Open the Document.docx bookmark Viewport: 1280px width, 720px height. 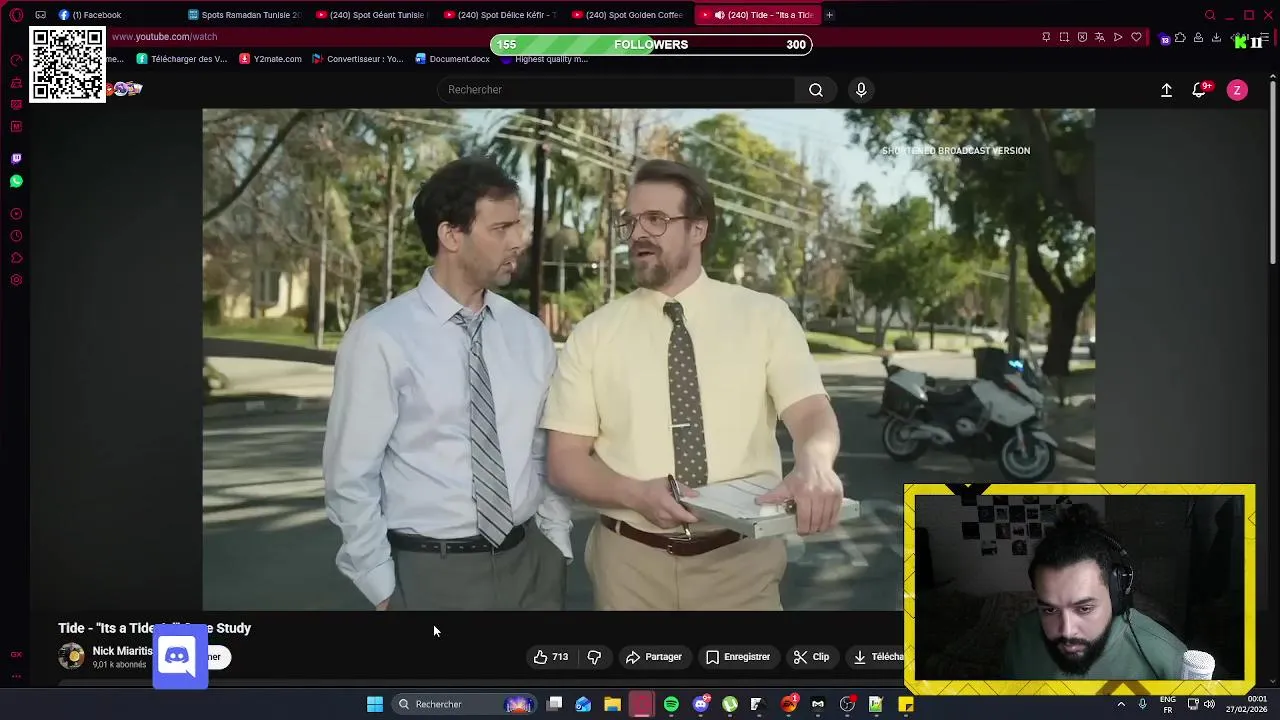[x=452, y=59]
